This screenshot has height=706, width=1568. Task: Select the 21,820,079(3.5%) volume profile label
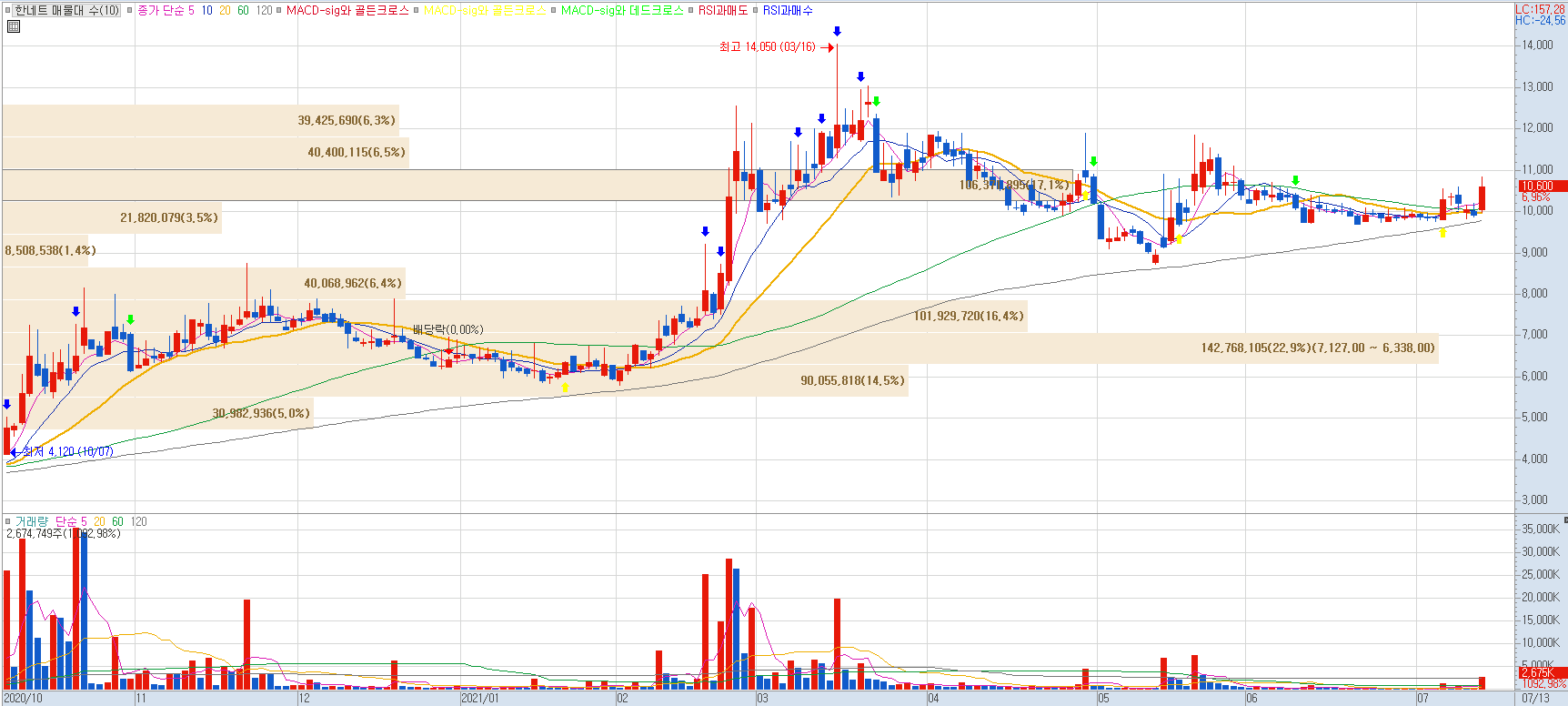169,217
